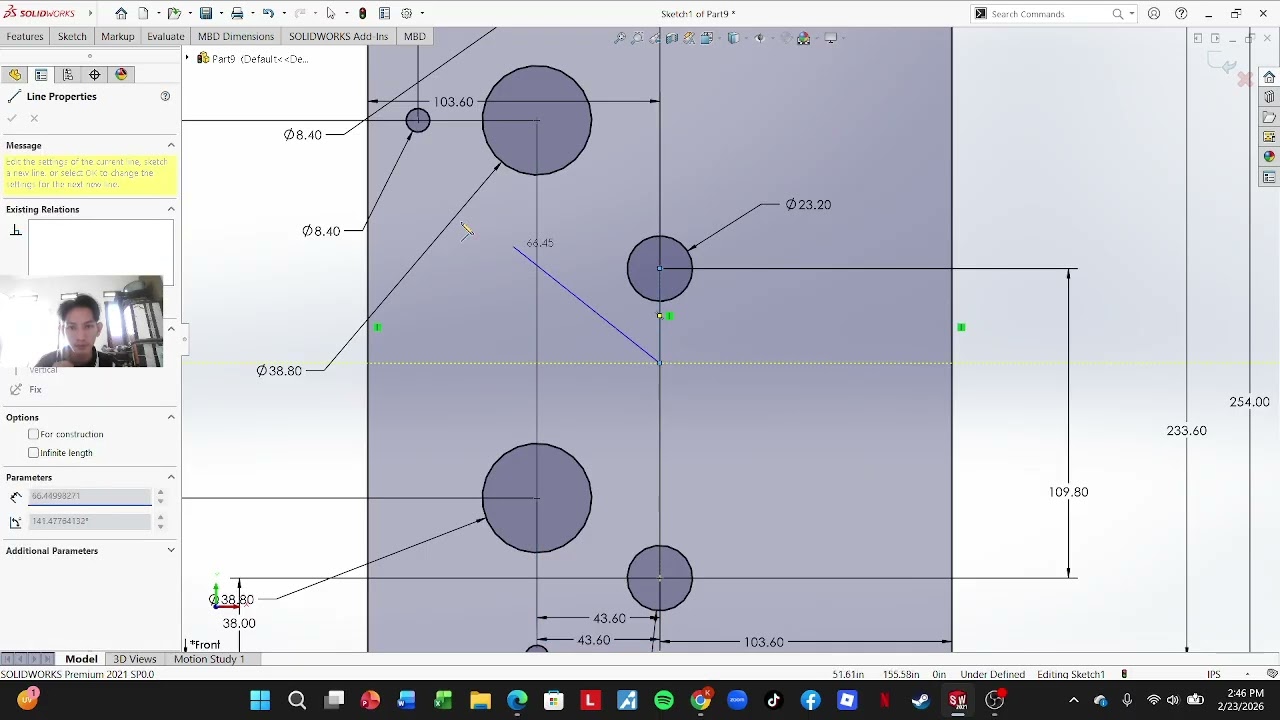The image size is (1280, 720).
Task: Click Zoom to Area in heads-up toolbar
Action: (637, 38)
